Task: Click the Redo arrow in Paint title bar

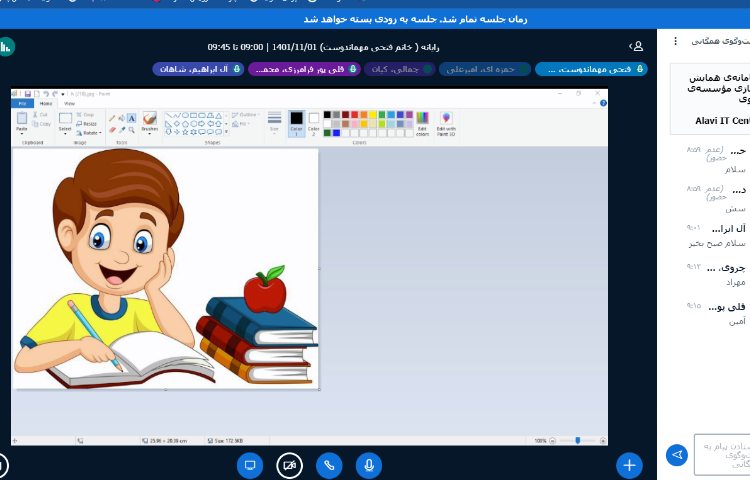Action: pos(55,94)
